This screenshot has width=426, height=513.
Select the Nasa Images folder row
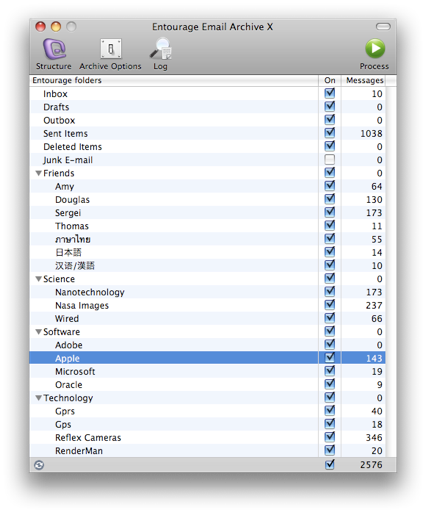(207, 305)
